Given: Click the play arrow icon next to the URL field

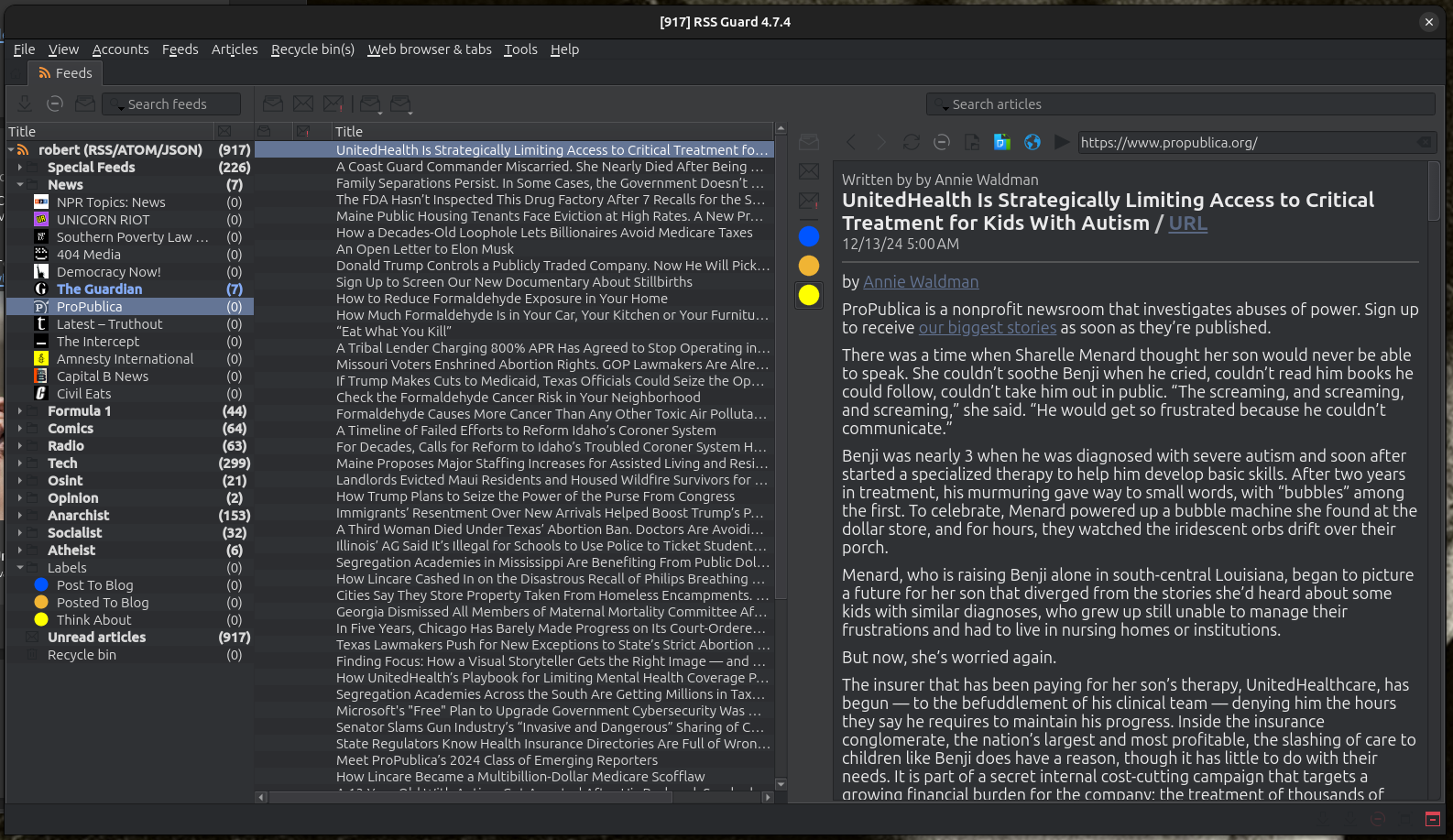Looking at the screenshot, I should point(1062,142).
